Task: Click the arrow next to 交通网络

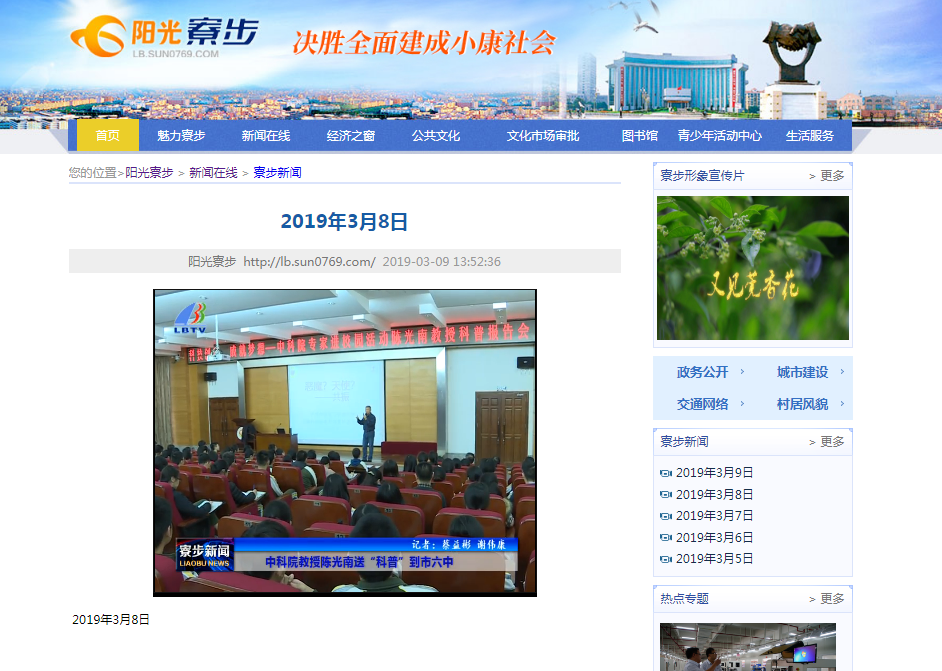Action: [x=742, y=404]
